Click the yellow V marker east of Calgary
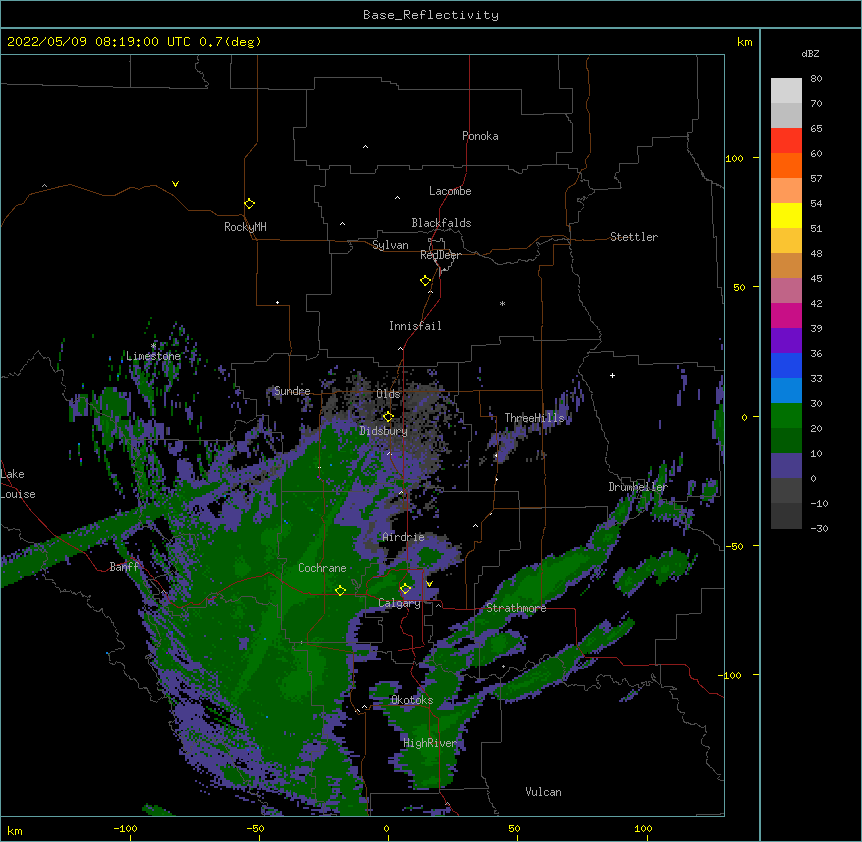 click(x=429, y=584)
